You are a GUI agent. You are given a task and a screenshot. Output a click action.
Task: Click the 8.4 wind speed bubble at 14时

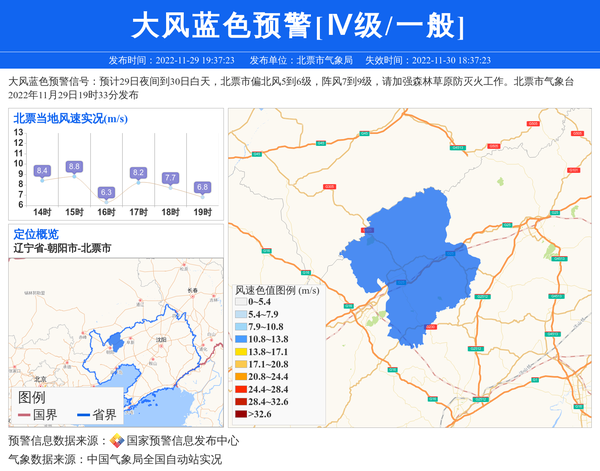42,171
